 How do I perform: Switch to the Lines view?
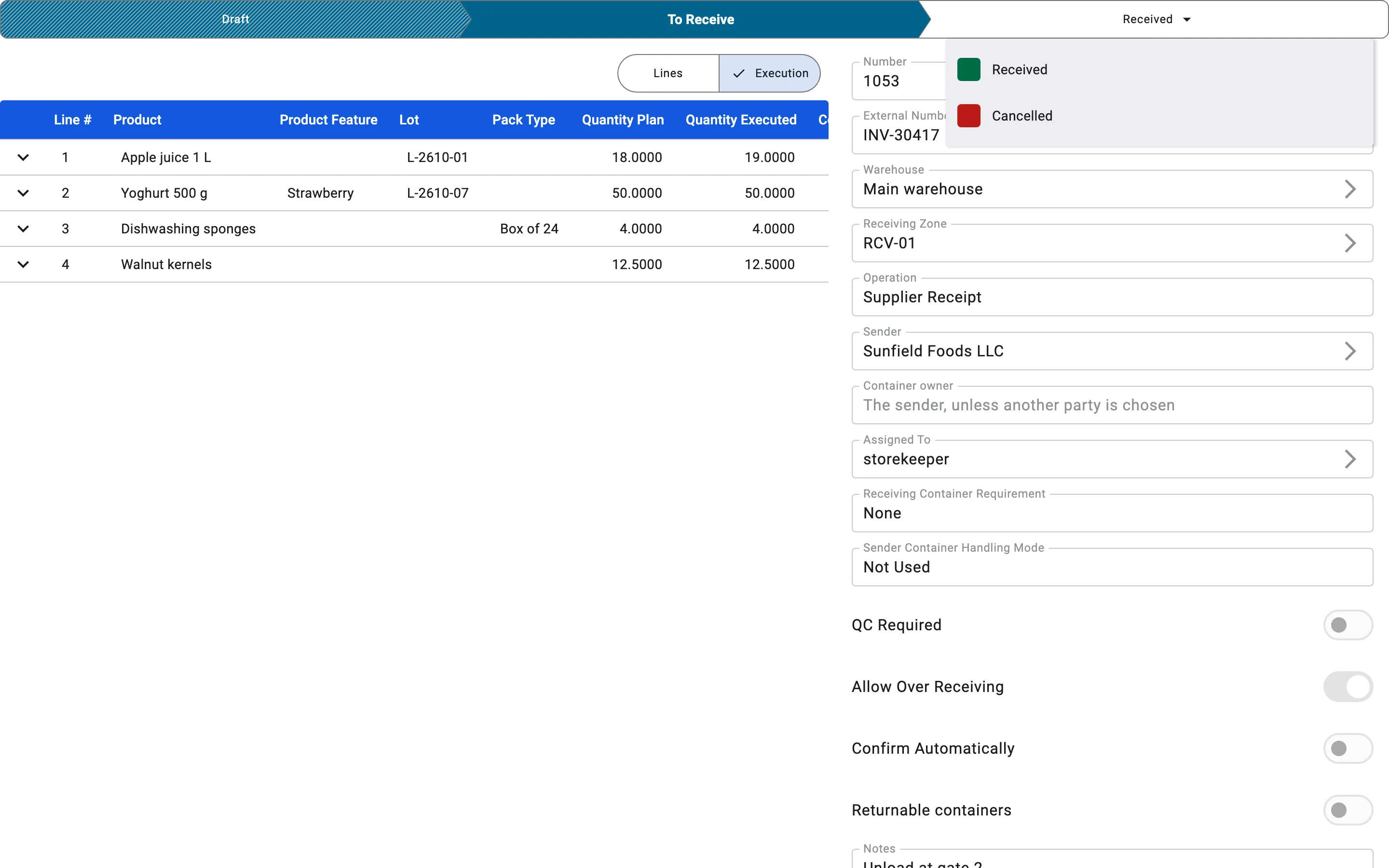click(668, 73)
